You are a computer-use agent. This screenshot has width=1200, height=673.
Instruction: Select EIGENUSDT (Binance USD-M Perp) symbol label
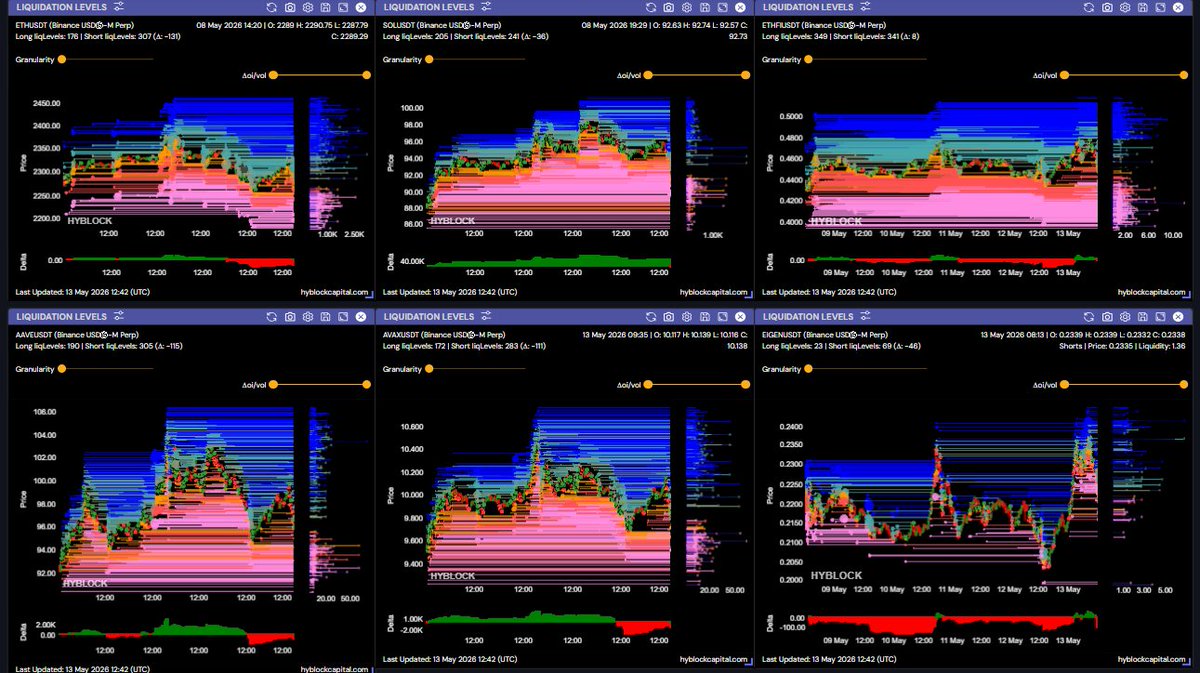pyautogui.click(x=825, y=334)
